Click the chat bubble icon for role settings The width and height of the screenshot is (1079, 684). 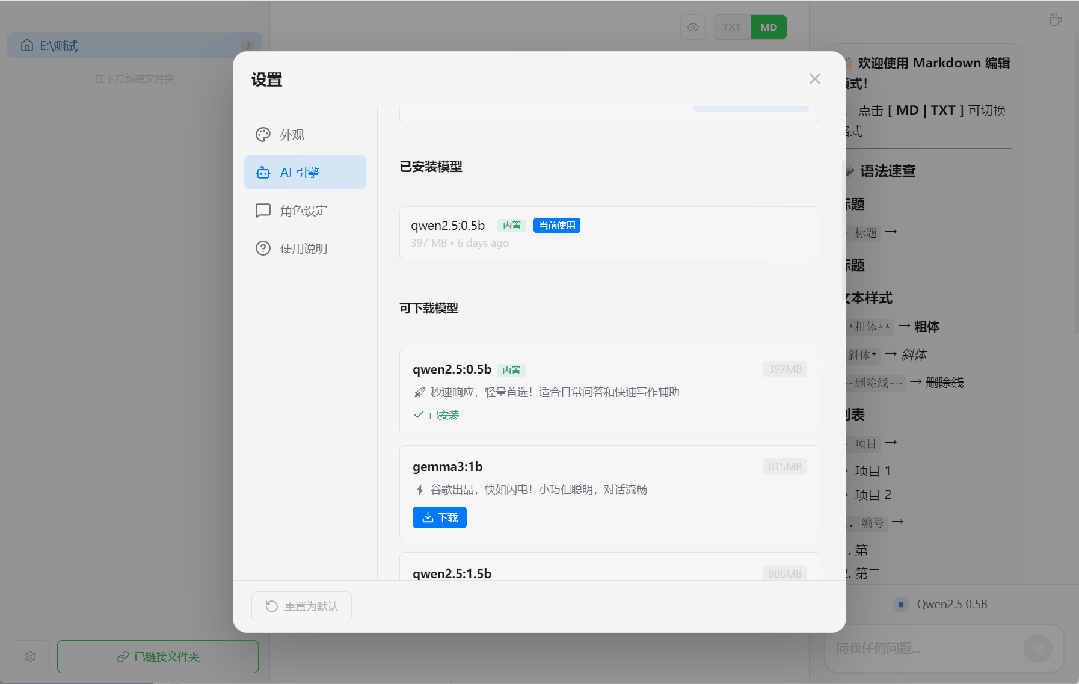263,211
